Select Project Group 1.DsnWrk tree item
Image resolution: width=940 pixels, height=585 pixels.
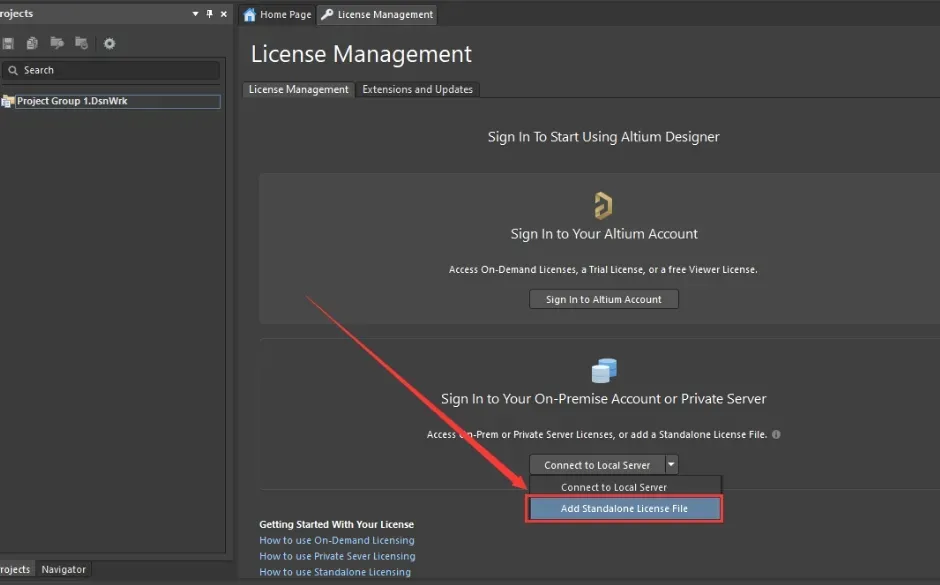[x=72, y=101]
